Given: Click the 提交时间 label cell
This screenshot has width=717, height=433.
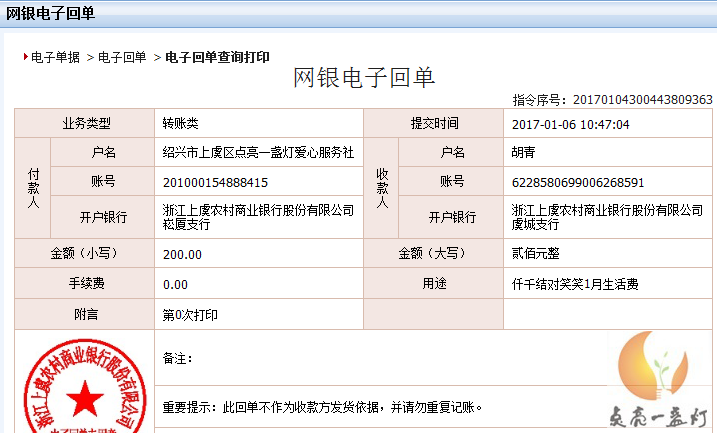Looking at the screenshot, I should 434,123.
